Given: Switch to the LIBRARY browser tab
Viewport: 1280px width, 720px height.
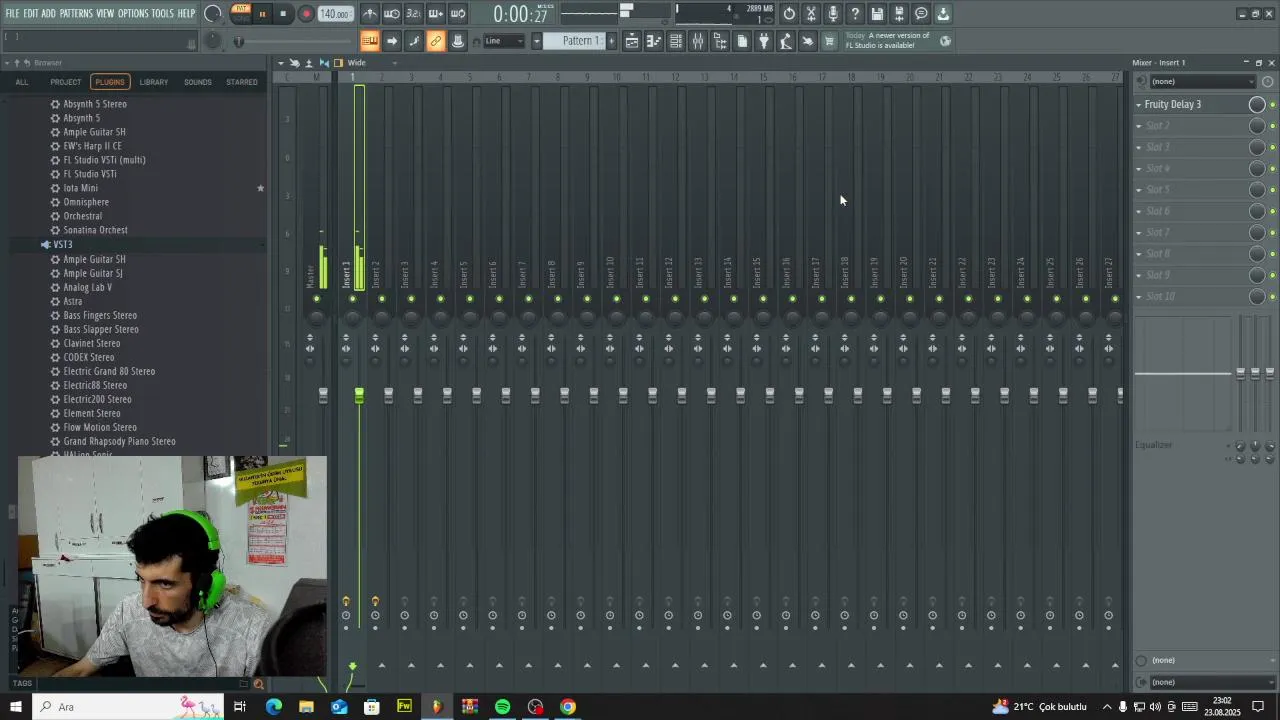Looking at the screenshot, I should [x=154, y=82].
